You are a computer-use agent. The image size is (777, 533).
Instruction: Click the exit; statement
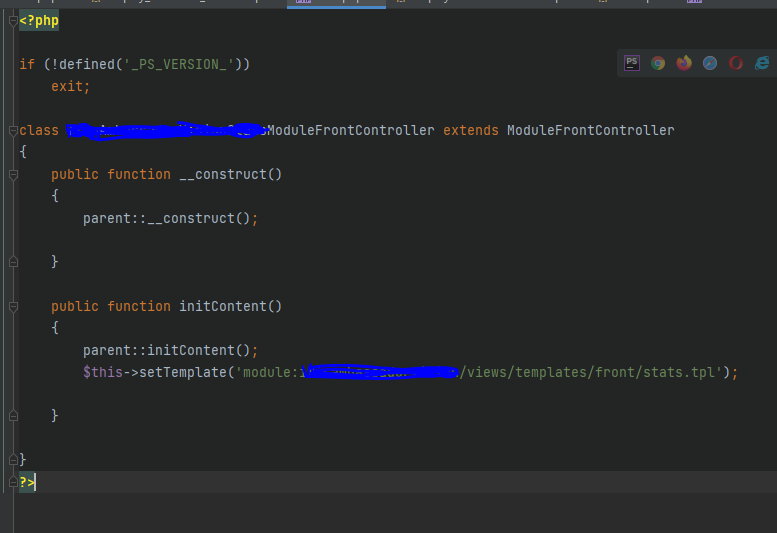coord(70,86)
